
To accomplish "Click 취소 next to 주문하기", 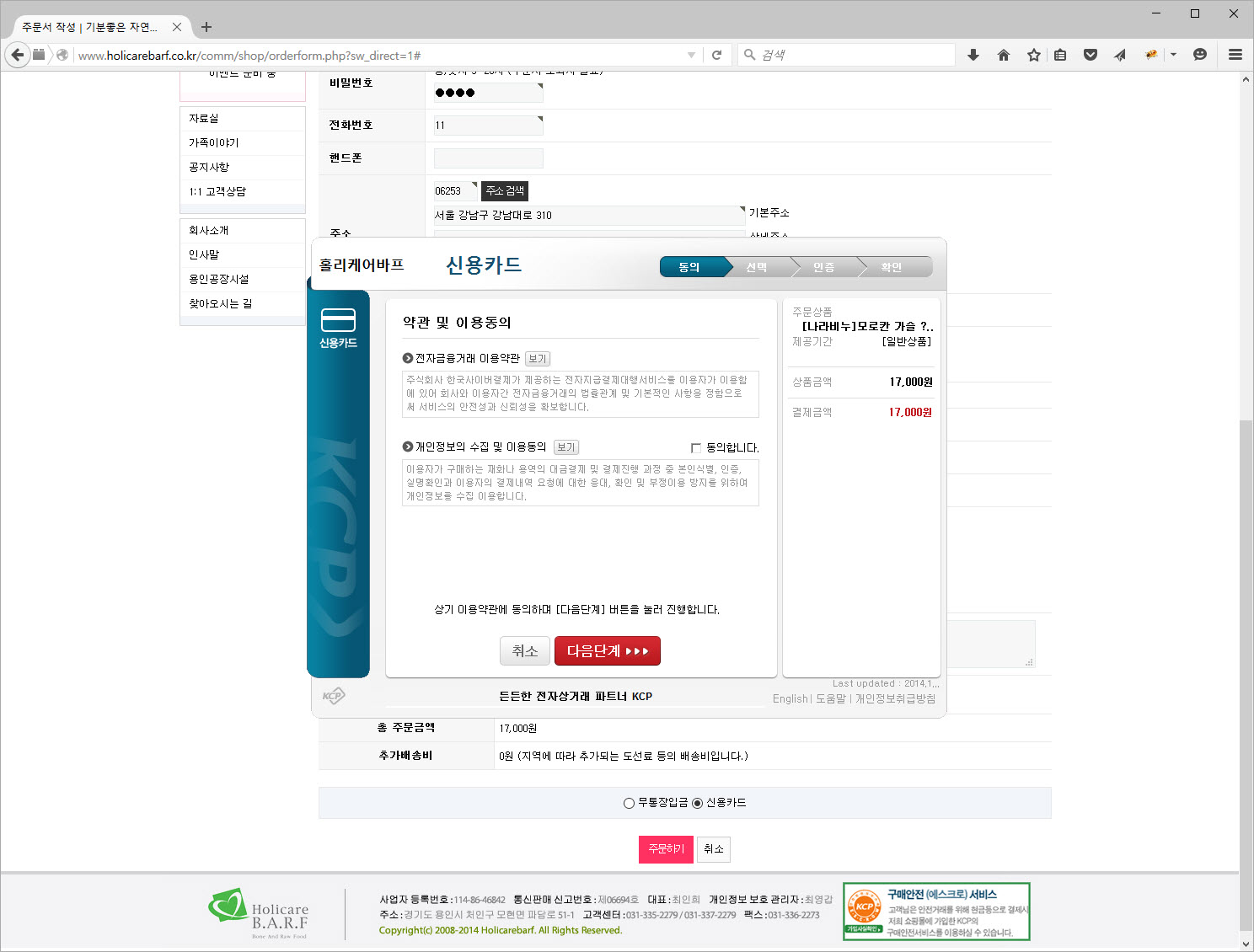I will point(714,849).
